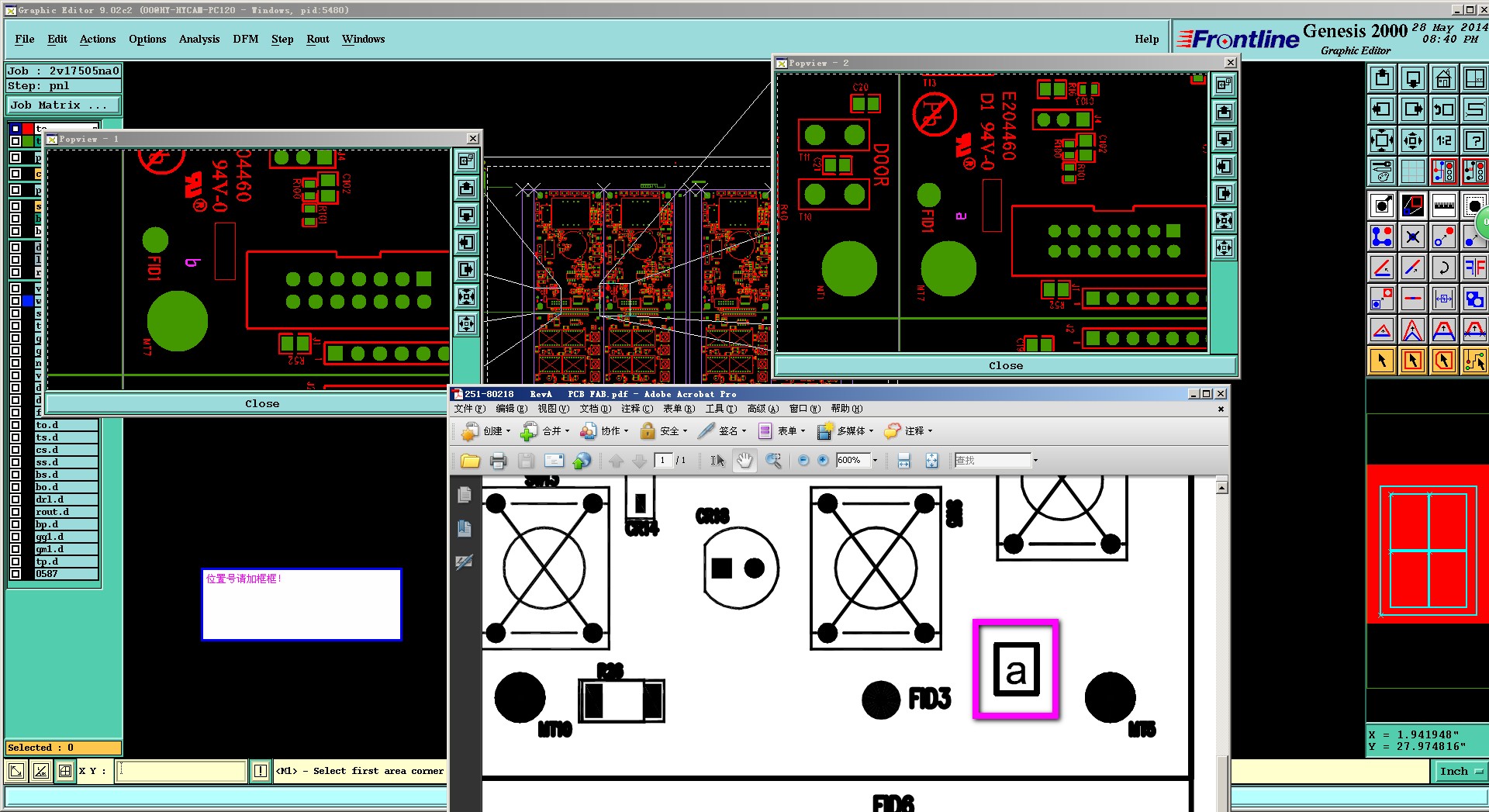Click Close button in Popview 1
The height and width of the screenshot is (812, 1489).
[x=262, y=404]
